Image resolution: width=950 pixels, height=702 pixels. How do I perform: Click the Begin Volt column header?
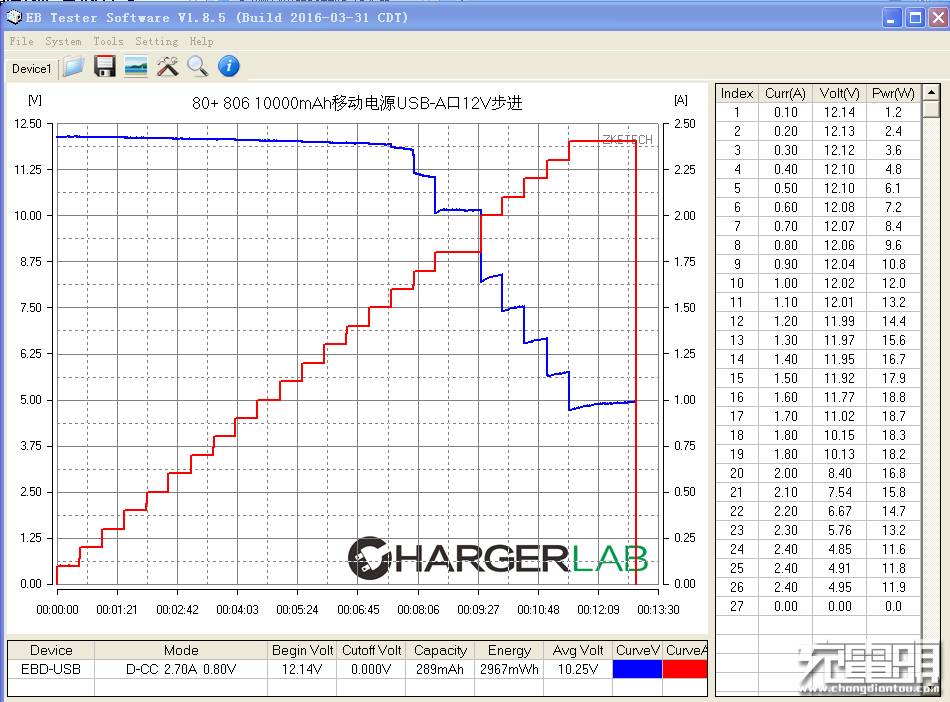302,650
